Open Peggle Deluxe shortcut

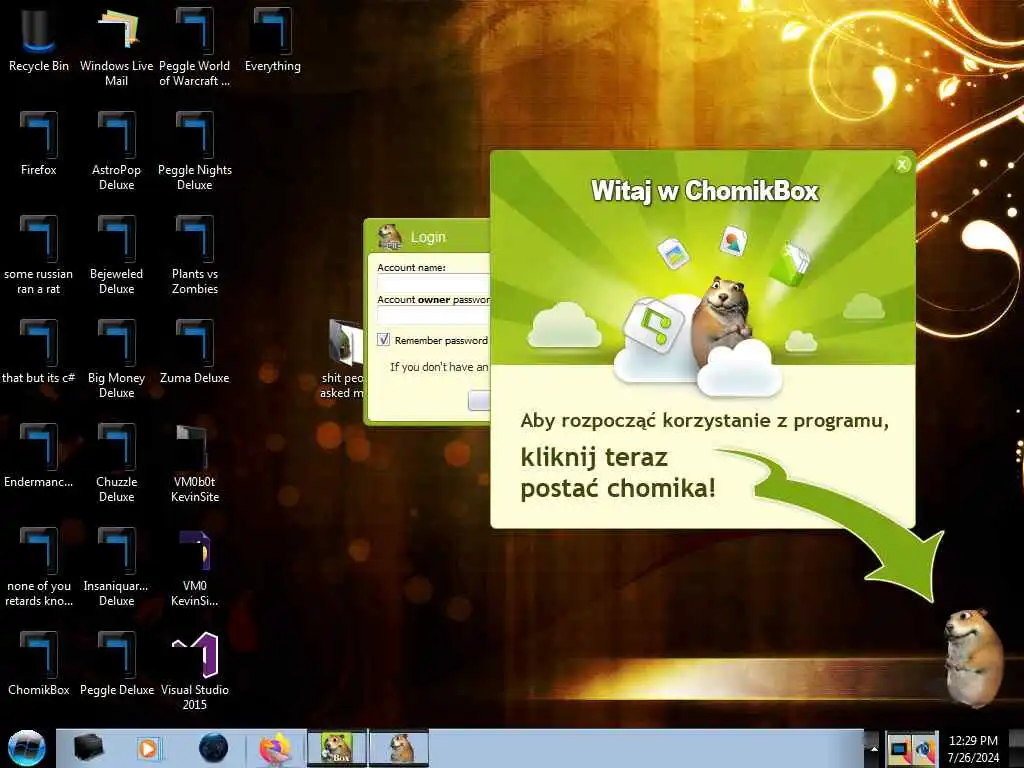tap(116, 664)
